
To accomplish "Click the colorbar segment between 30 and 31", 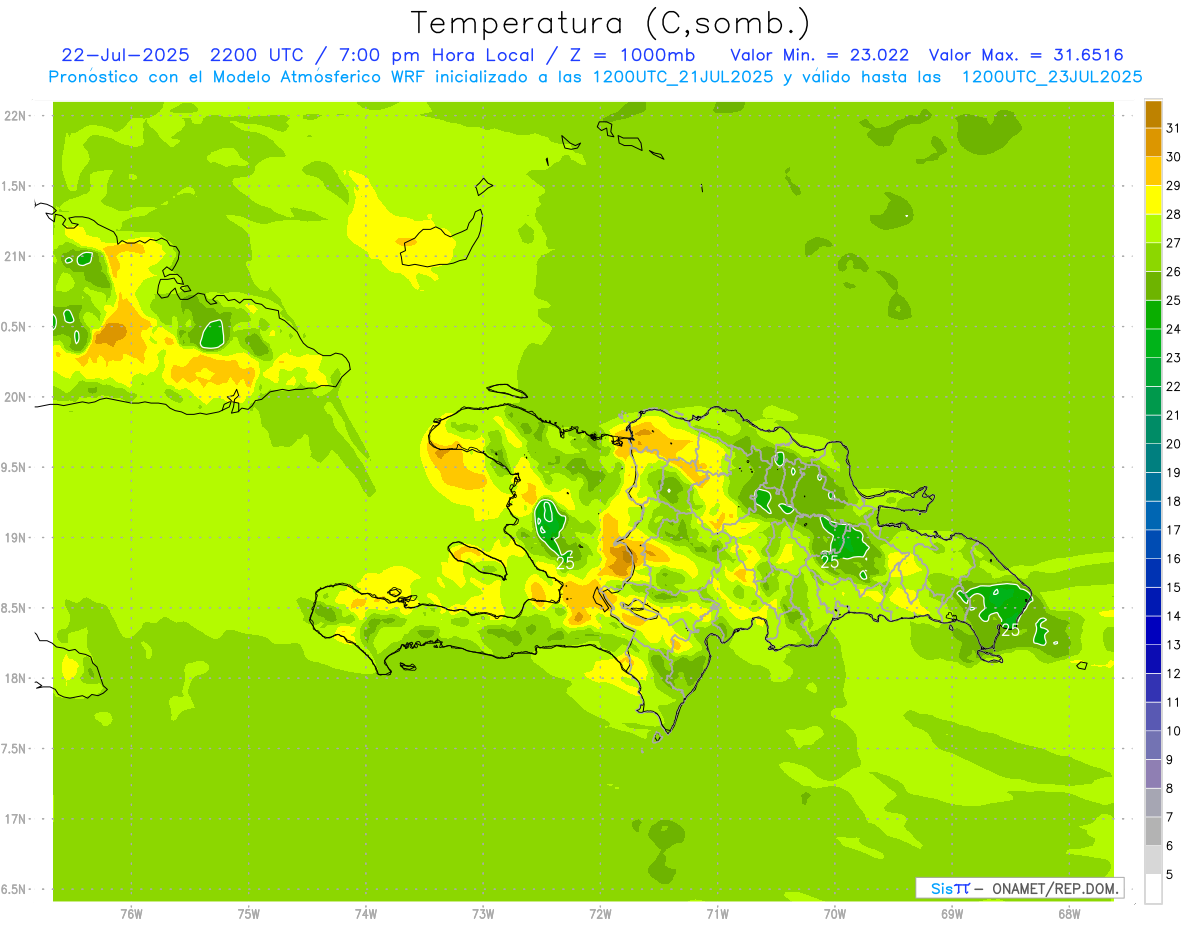I will pyautogui.click(x=1153, y=143).
